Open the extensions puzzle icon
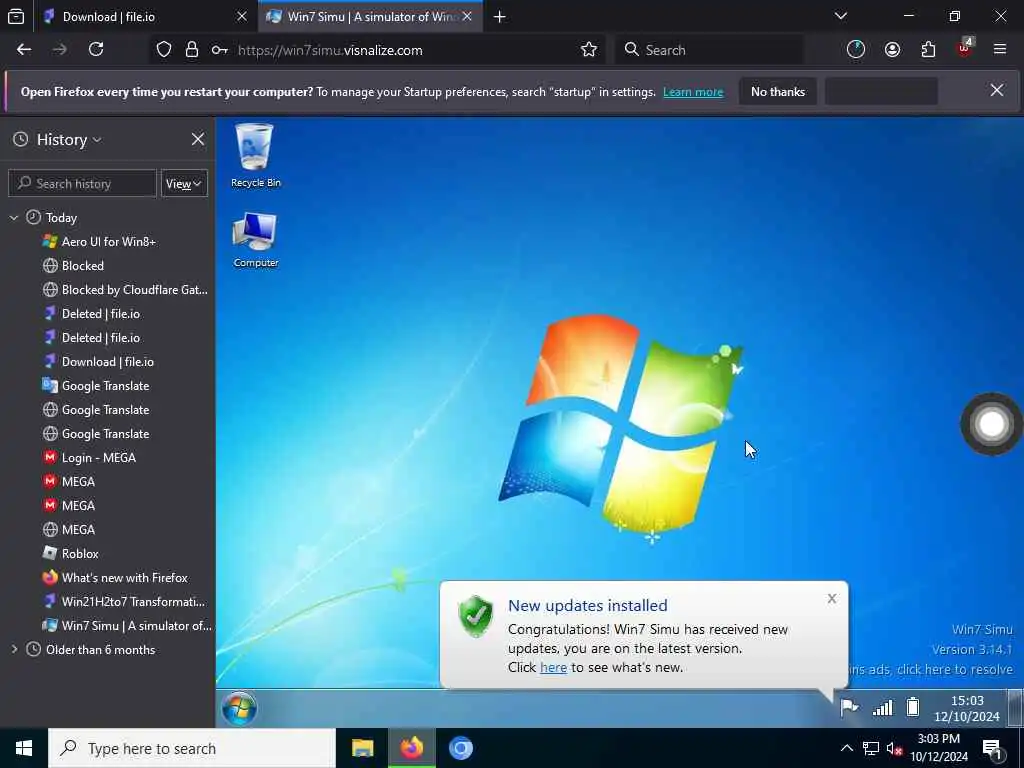The image size is (1024, 768). tap(928, 50)
